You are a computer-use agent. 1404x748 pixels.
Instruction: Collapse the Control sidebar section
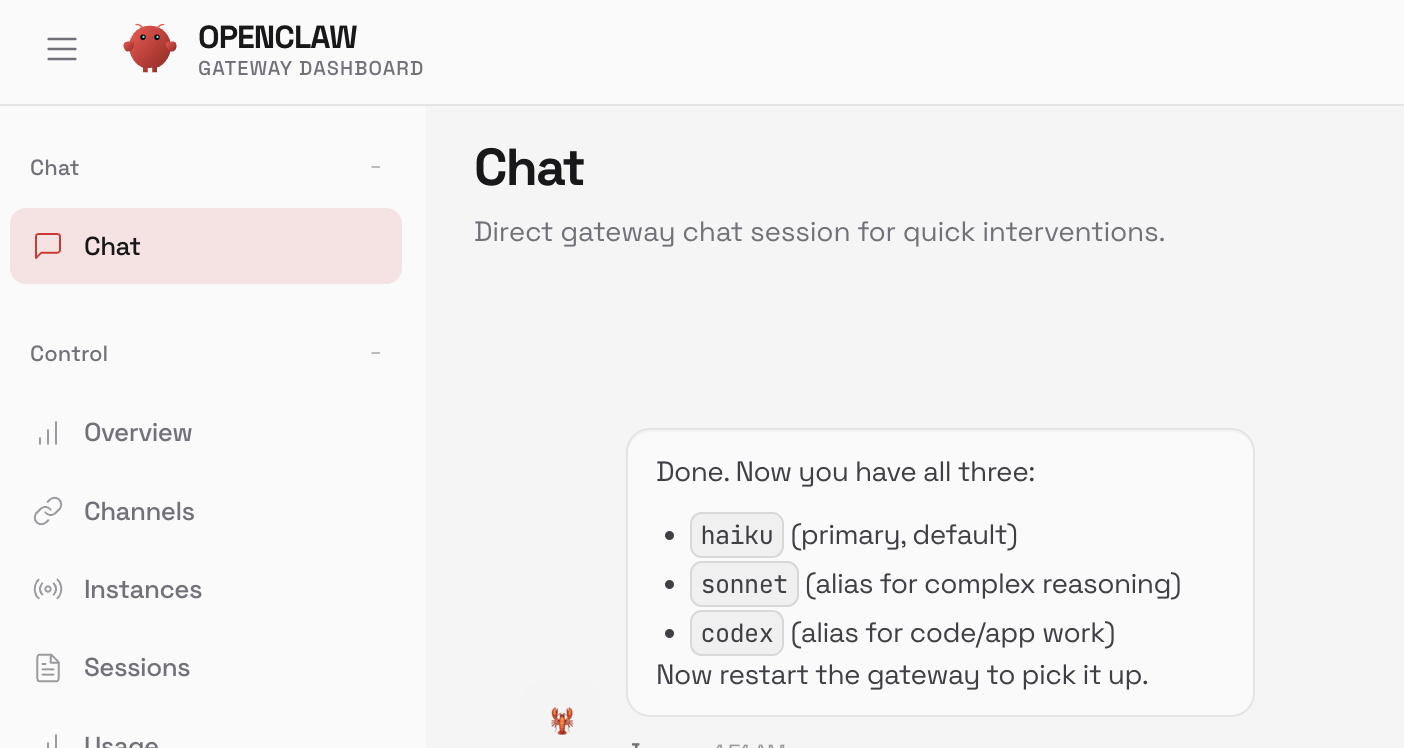click(x=375, y=353)
